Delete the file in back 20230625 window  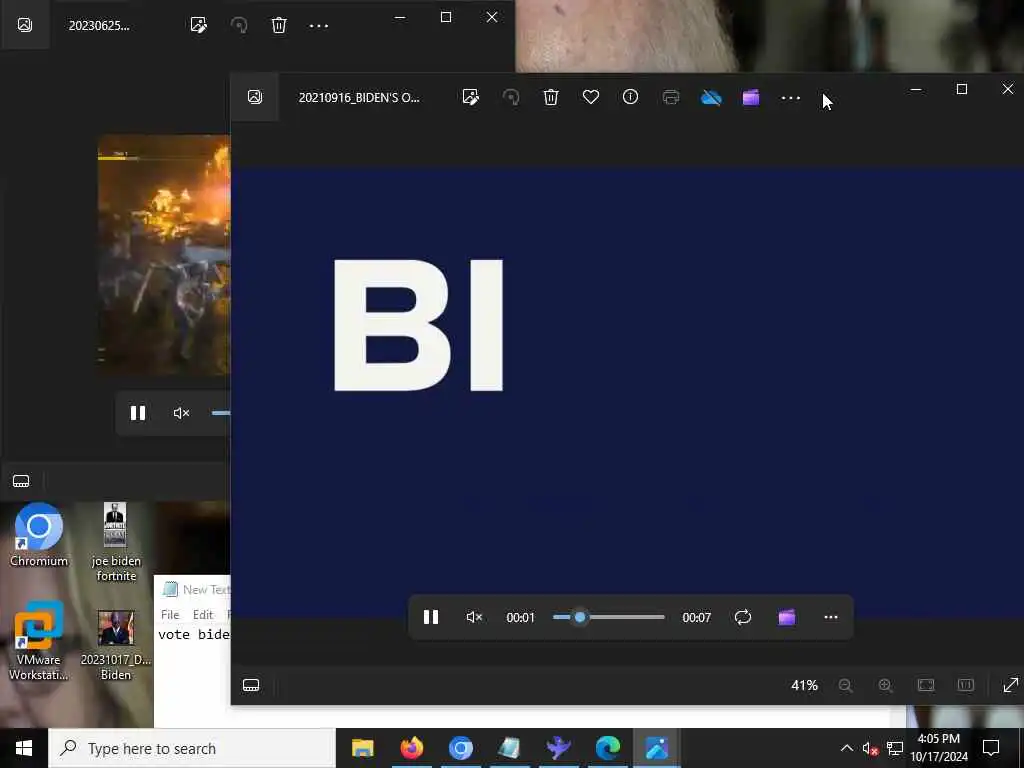pyautogui.click(x=279, y=25)
